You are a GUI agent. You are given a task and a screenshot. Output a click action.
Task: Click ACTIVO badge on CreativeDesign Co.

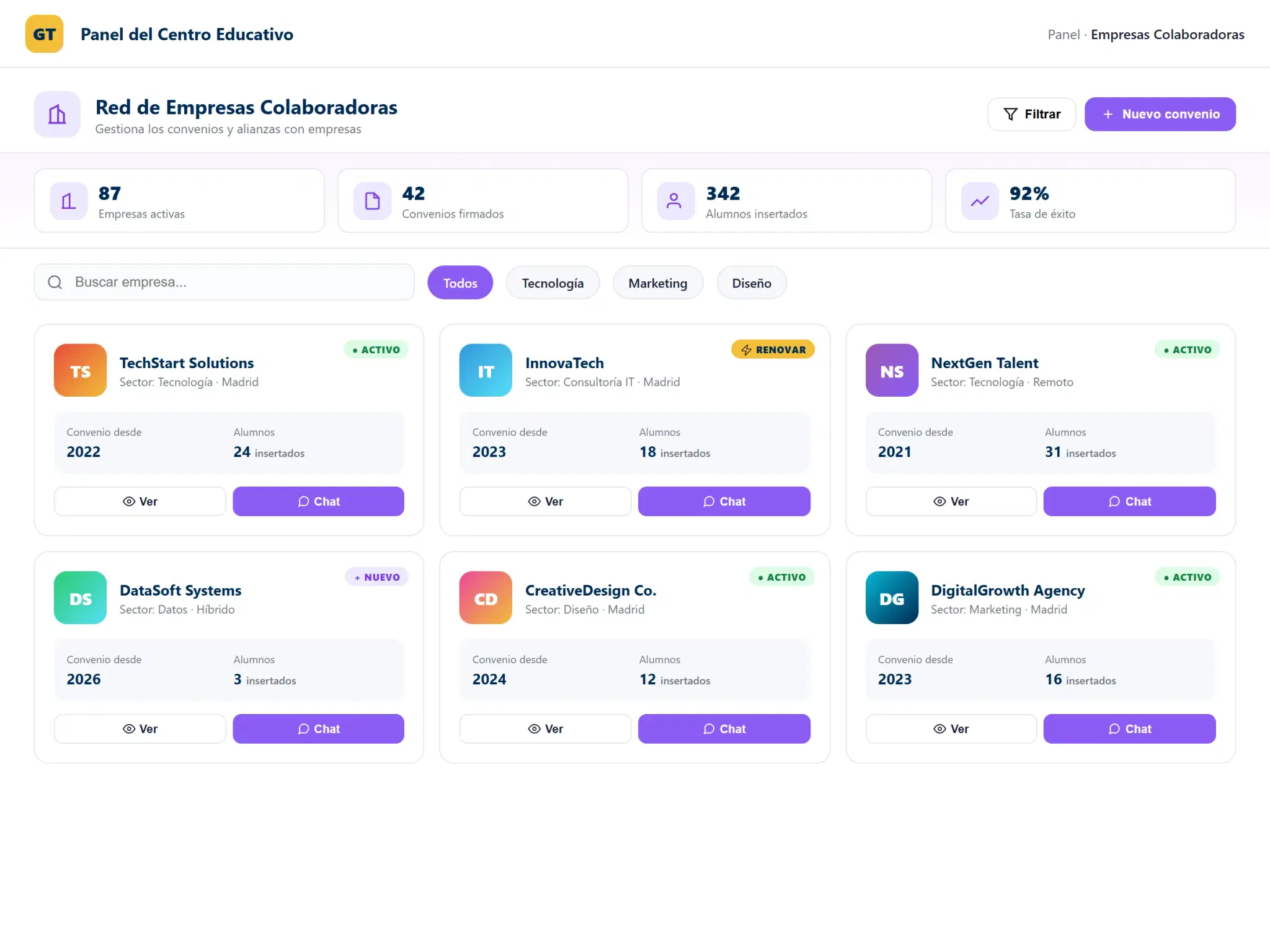tap(781, 577)
